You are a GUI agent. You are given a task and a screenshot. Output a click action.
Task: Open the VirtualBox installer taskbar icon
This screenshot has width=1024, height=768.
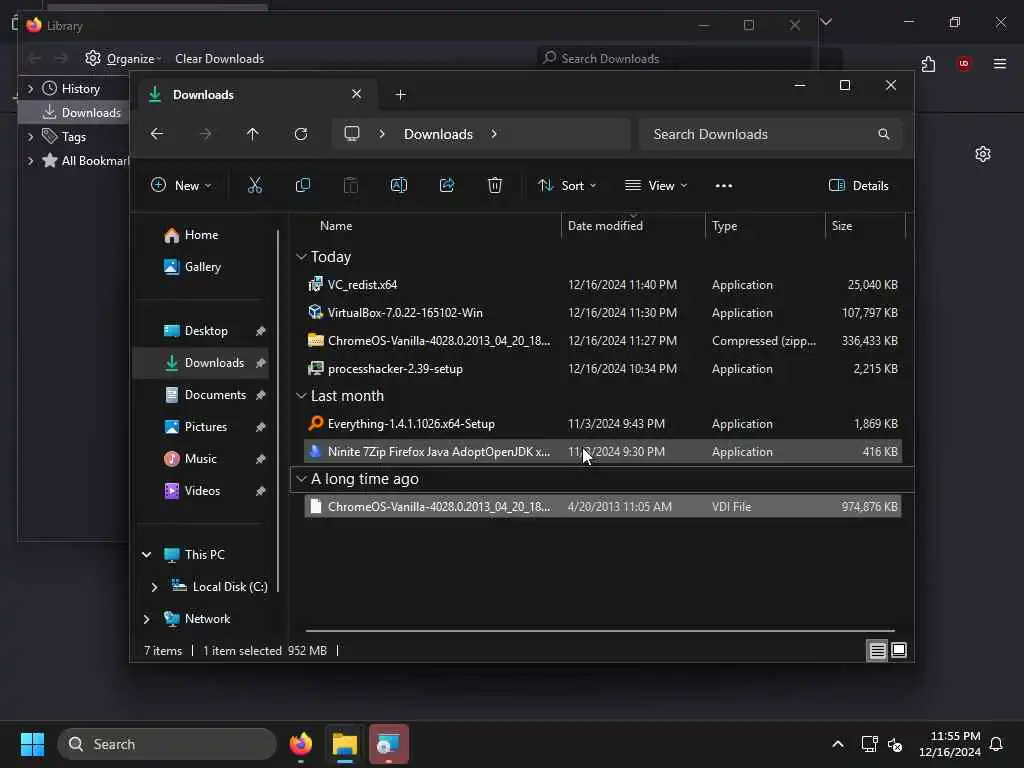click(389, 744)
